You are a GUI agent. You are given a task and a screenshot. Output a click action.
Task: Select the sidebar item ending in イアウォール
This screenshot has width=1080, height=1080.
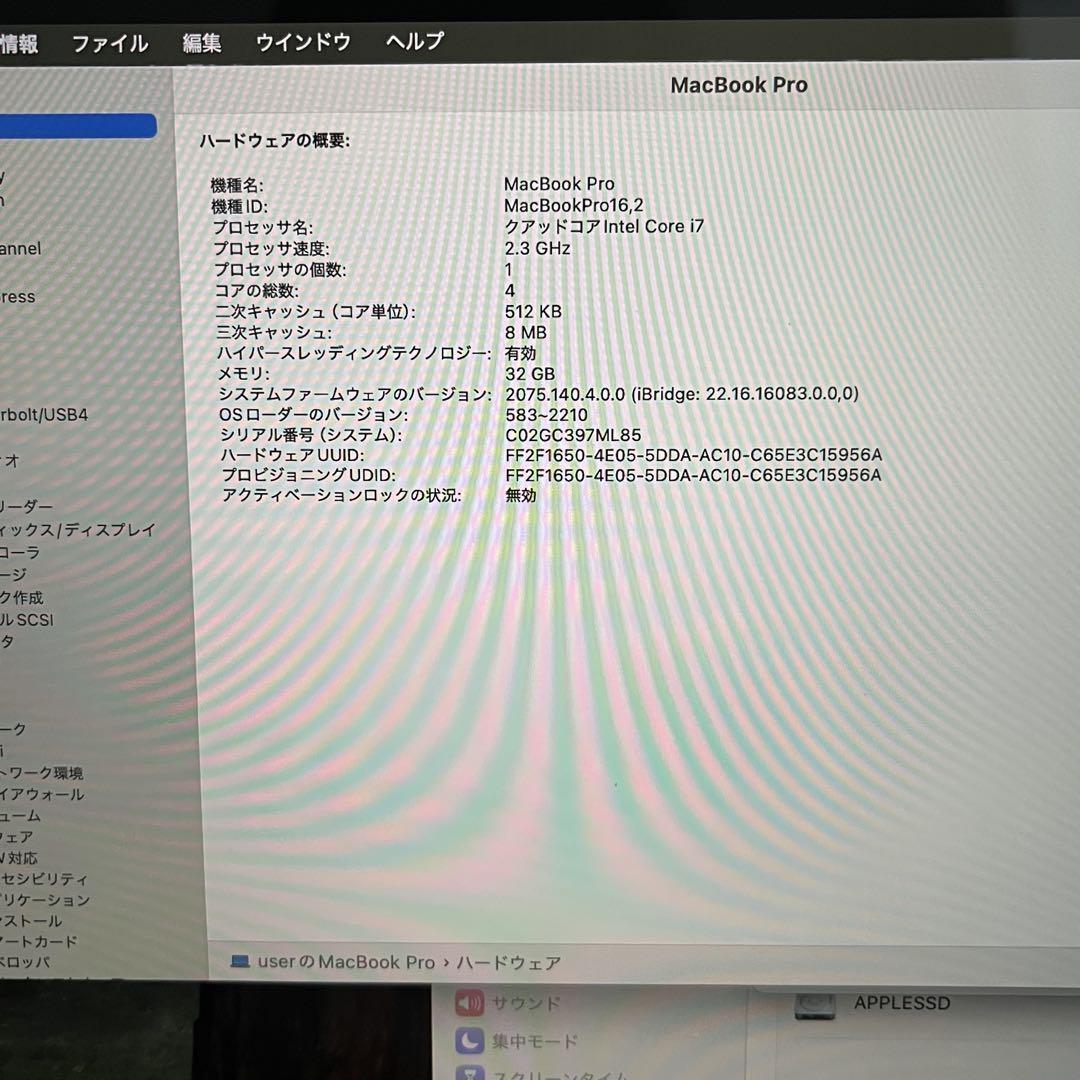(42, 794)
